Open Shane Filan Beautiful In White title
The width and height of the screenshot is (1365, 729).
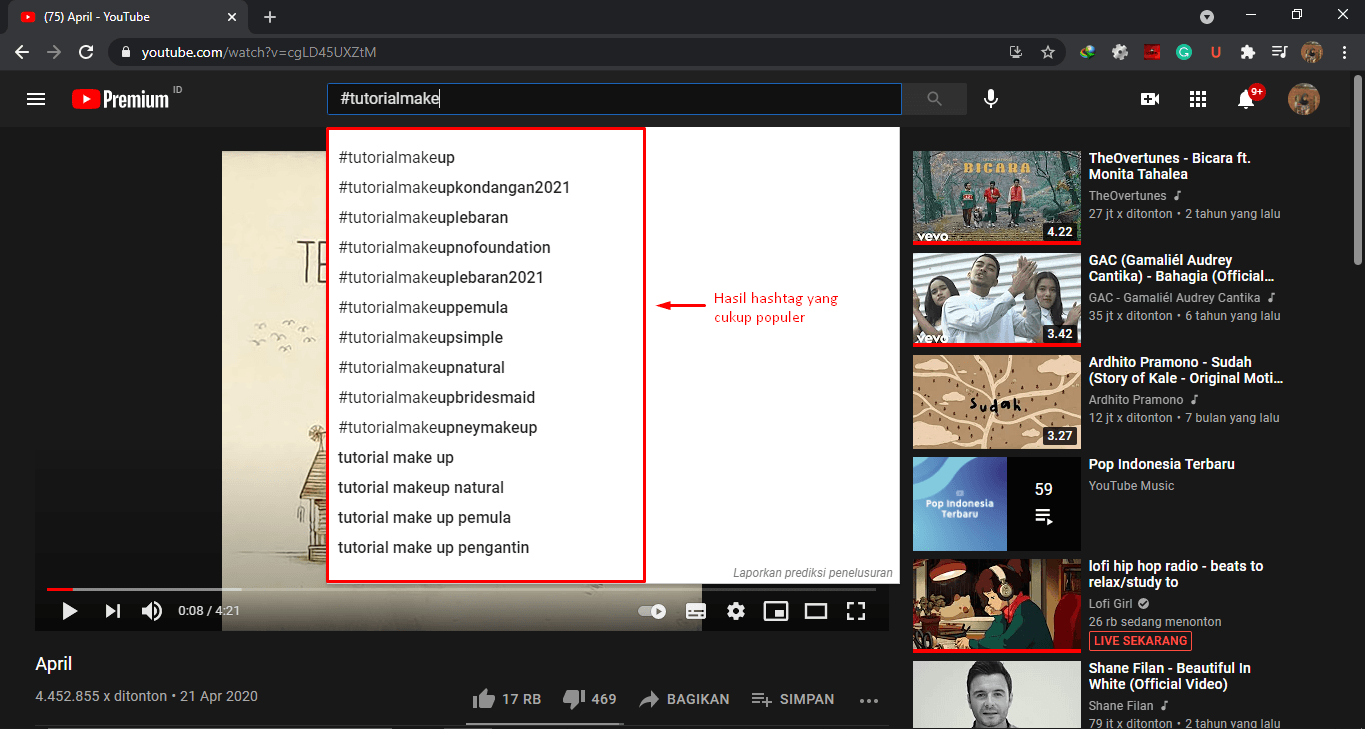(x=1170, y=676)
